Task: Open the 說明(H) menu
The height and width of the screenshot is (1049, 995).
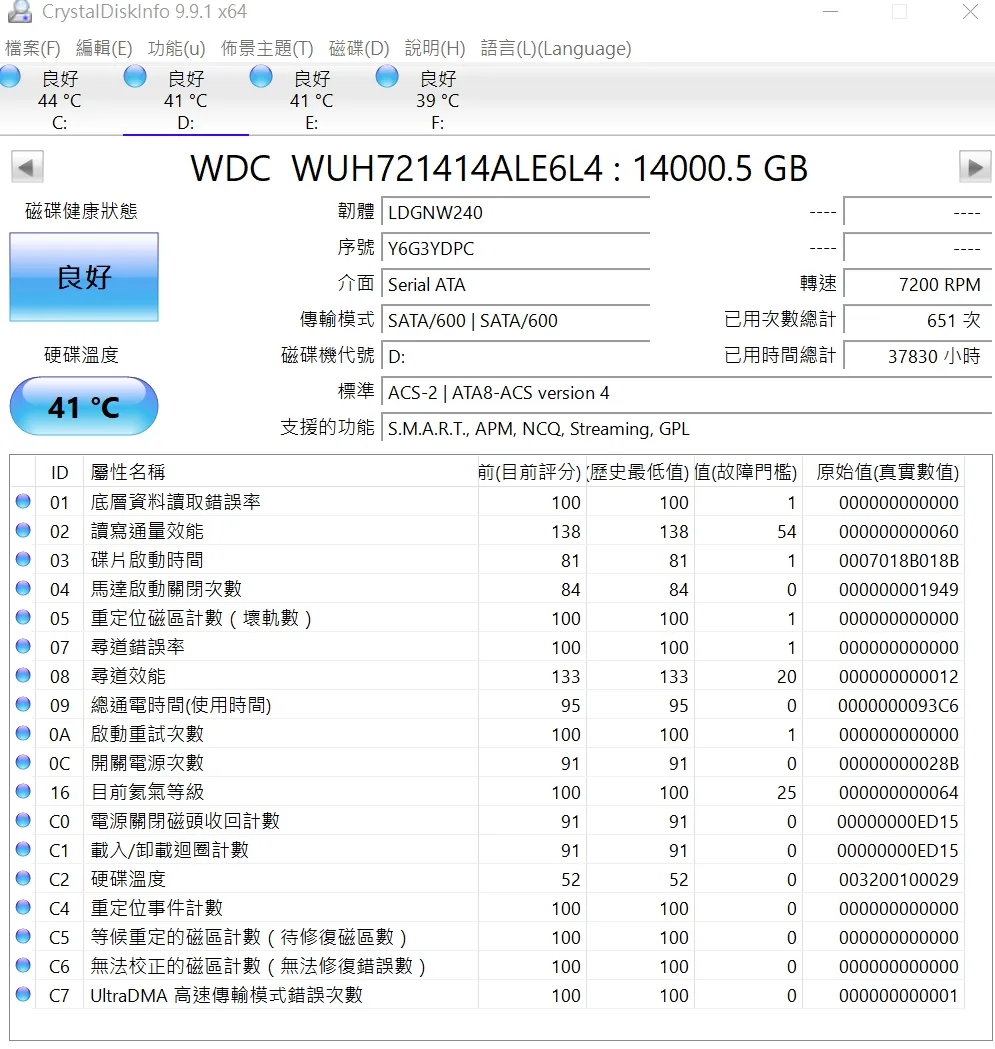Action: coord(435,48)
